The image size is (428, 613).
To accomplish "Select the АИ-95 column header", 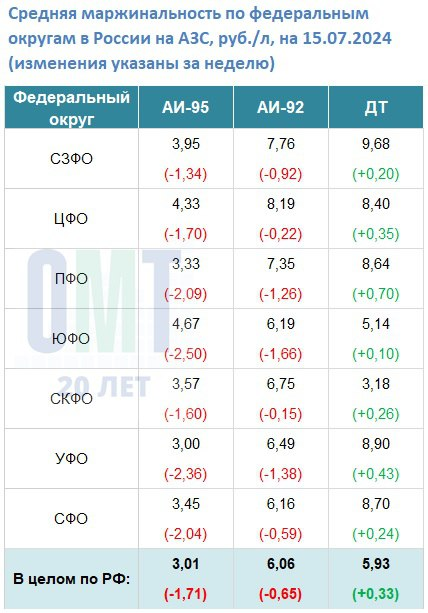I will click(186, 108).
